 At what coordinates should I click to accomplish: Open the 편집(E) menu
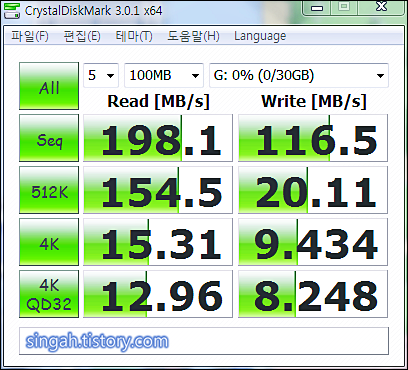point(82,36)
